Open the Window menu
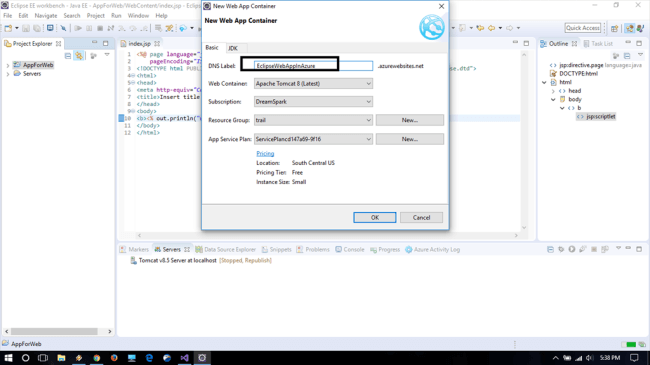650x365 pixels. point(138,15)
